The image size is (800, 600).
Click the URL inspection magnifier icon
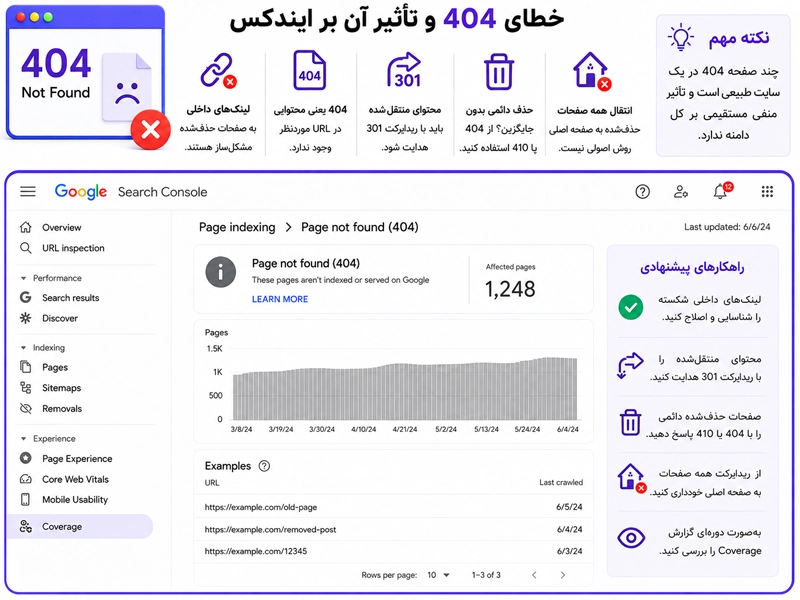pyautogui.click(x=26, y=248)
